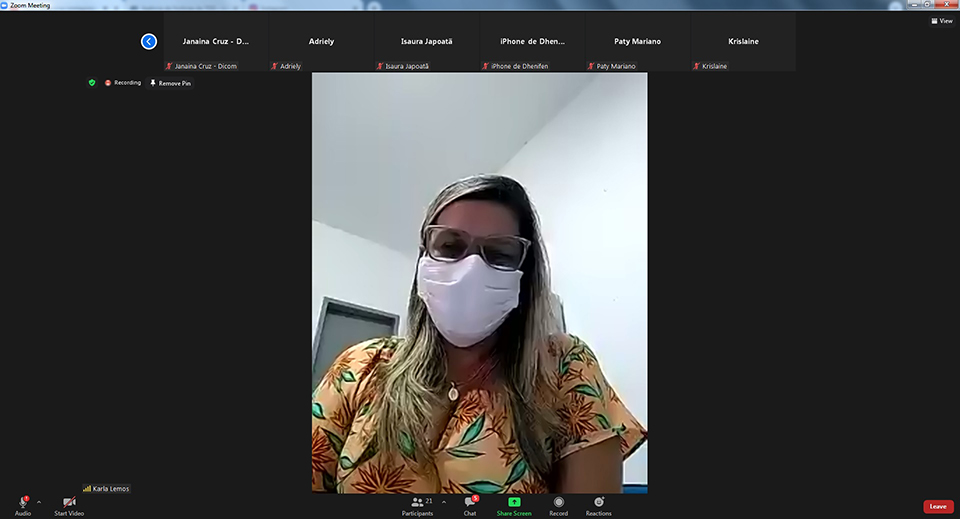Start recording with the Record icon
960x519 pixels.
click(x=558, y=502)
